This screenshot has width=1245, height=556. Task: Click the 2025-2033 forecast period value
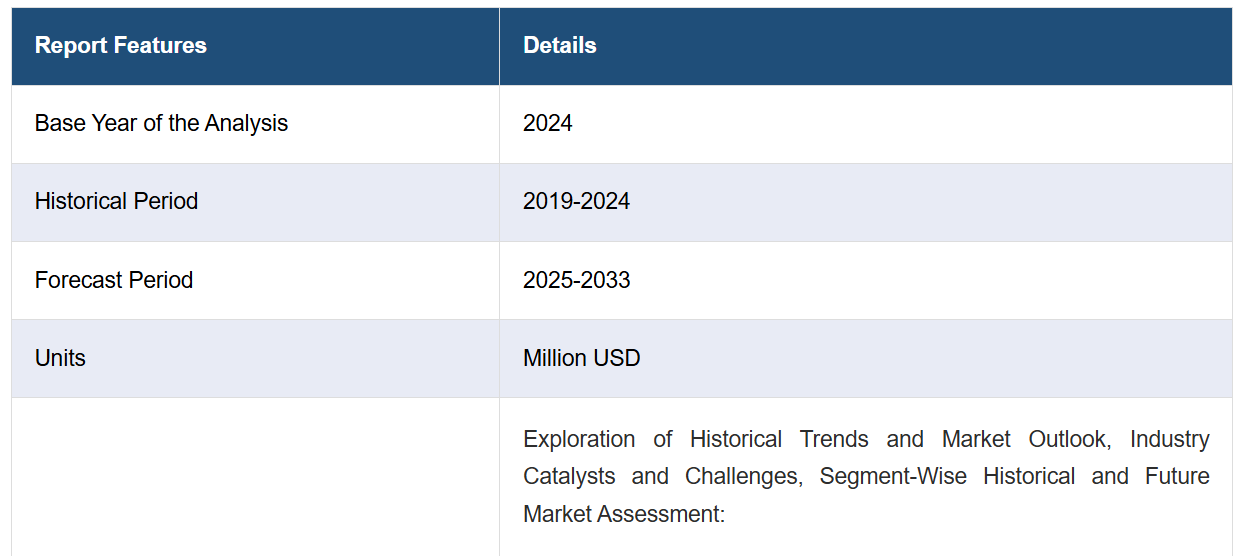577,280
